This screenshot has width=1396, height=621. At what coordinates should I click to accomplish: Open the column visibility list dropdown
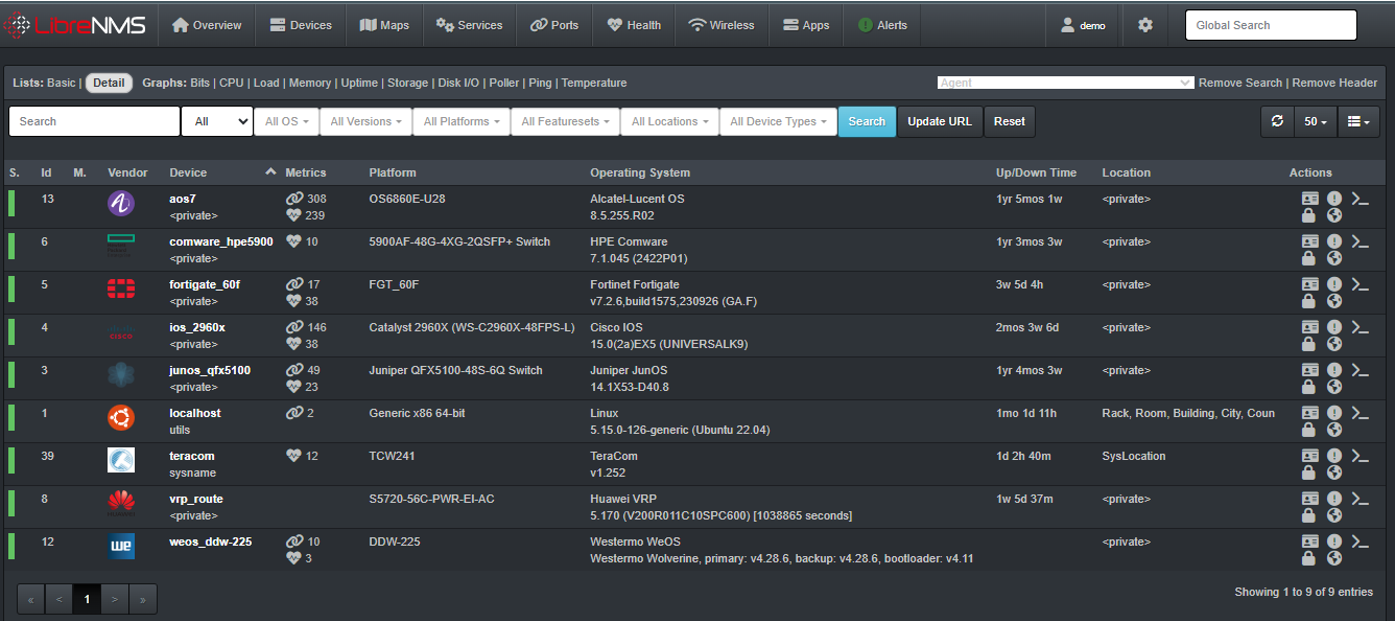pos(1358,121)
